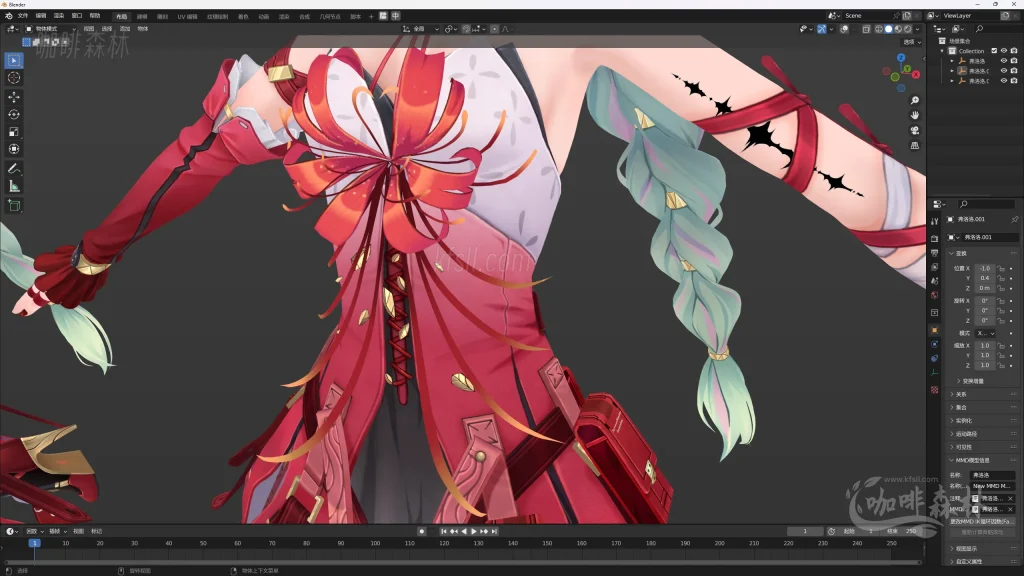The image size is (1024, 576).
Task: Expand the Instancing panel in properties
Action: 964,421
